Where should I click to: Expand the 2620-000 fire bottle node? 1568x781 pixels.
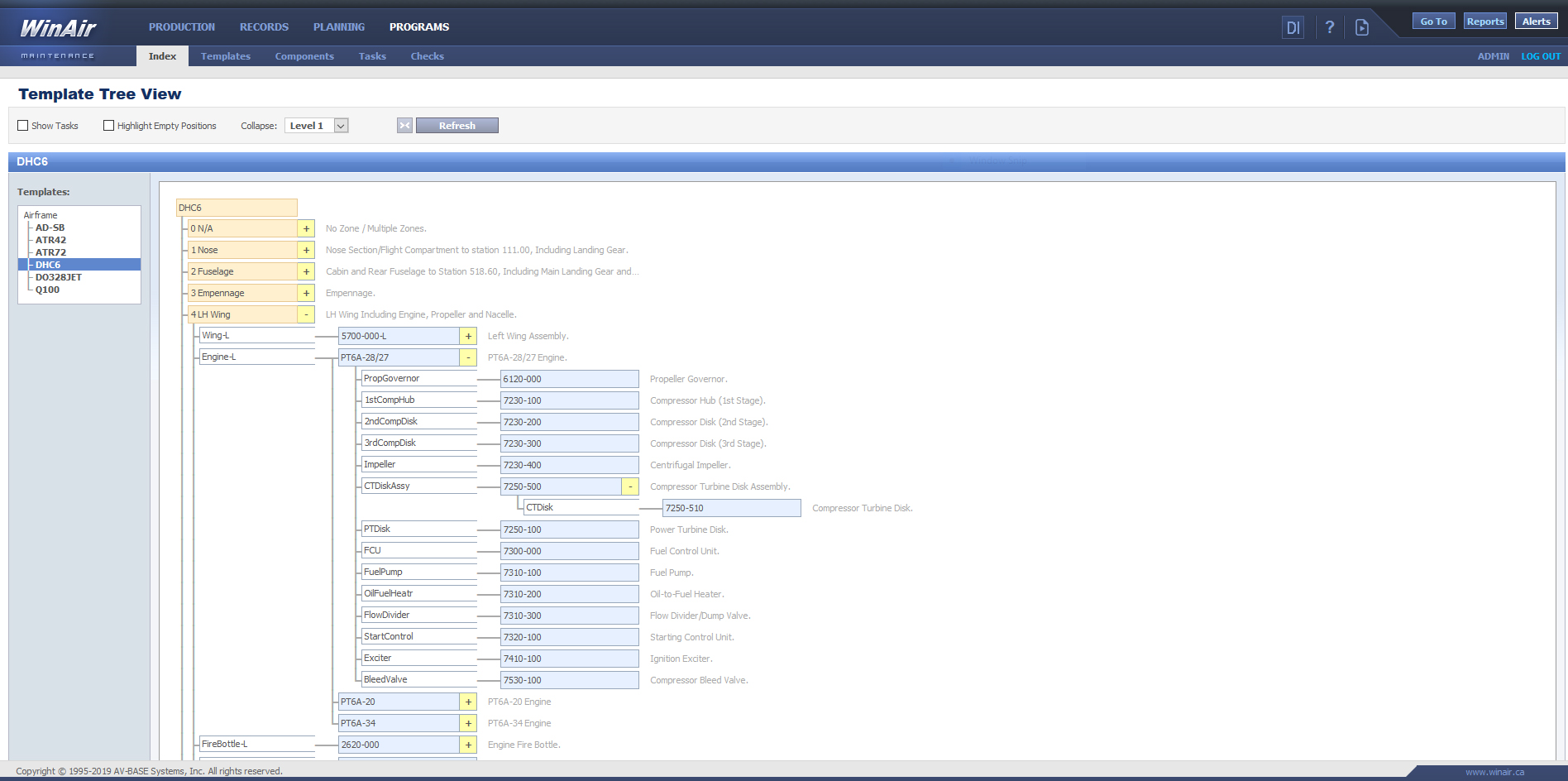click(x=468, y=745)
